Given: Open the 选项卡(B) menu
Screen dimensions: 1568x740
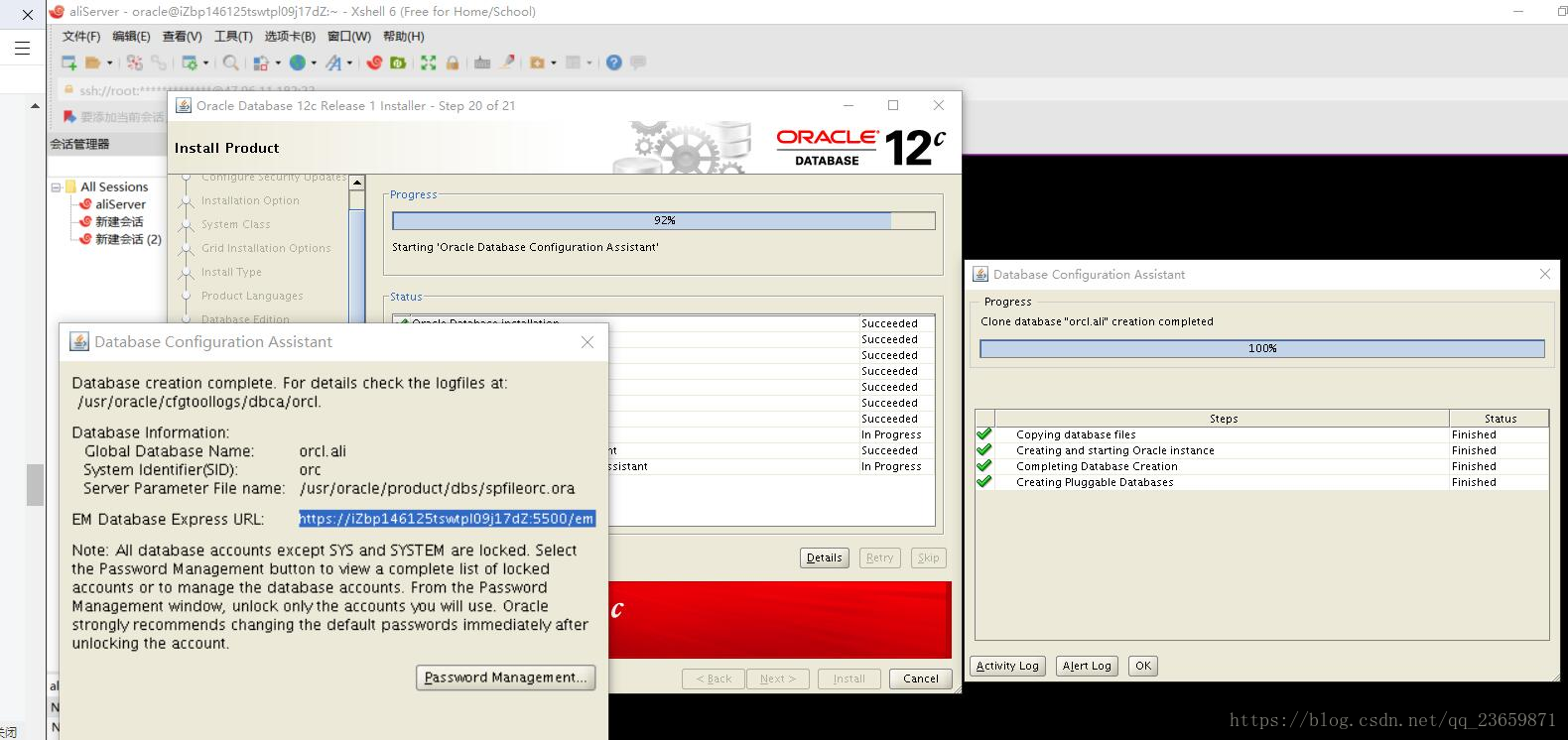Looking at the screenshot, I should coord(290,37).
